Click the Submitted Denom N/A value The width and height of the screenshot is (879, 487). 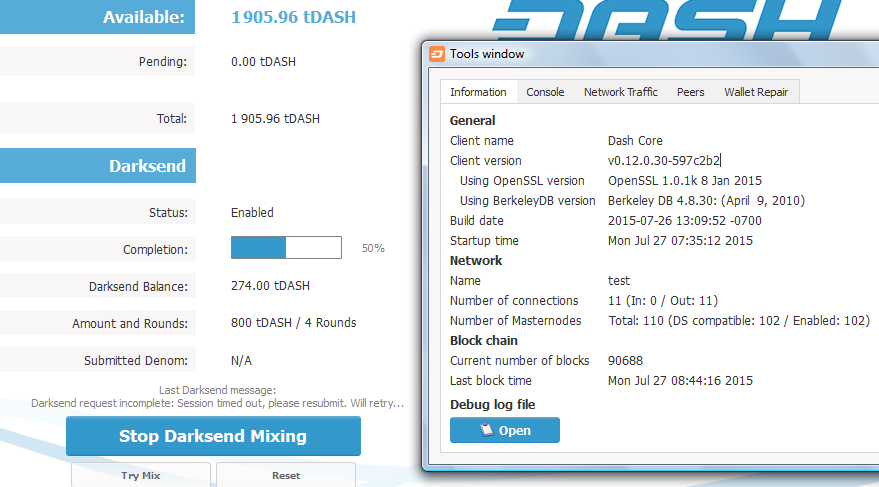(241, 361)
